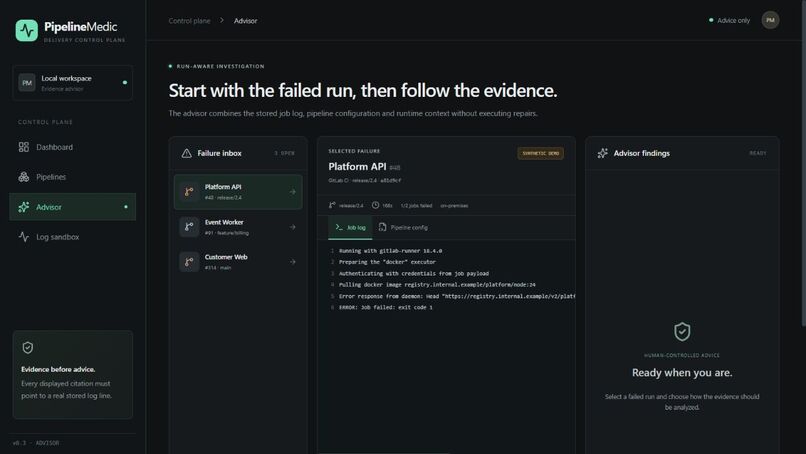Click the READY status label
Screen dimensions: 806x454
click(758, 153)
